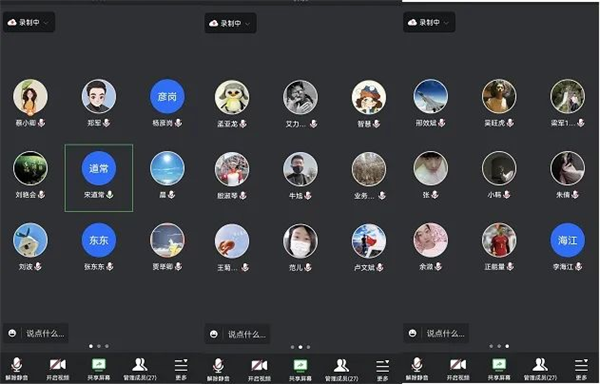Click muted microphone icon beside 正能量
This screenshot has width=600, height=384.
(x=510, y=266)
